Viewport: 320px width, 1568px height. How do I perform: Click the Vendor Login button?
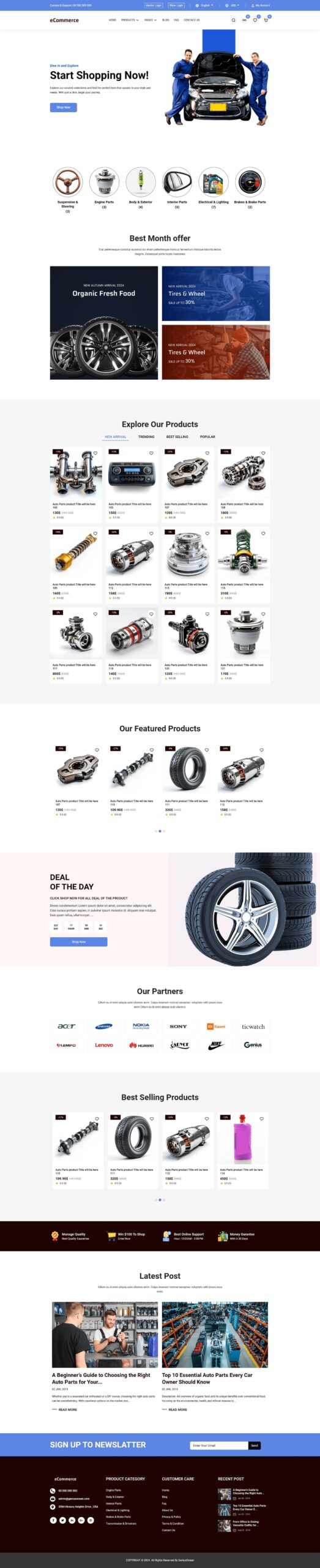click(154, 6)
